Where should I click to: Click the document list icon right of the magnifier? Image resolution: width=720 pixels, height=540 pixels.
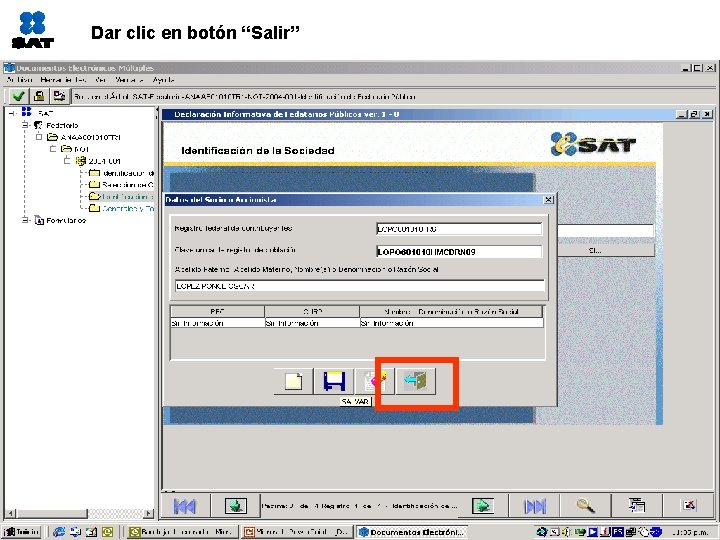pos(637,506)
